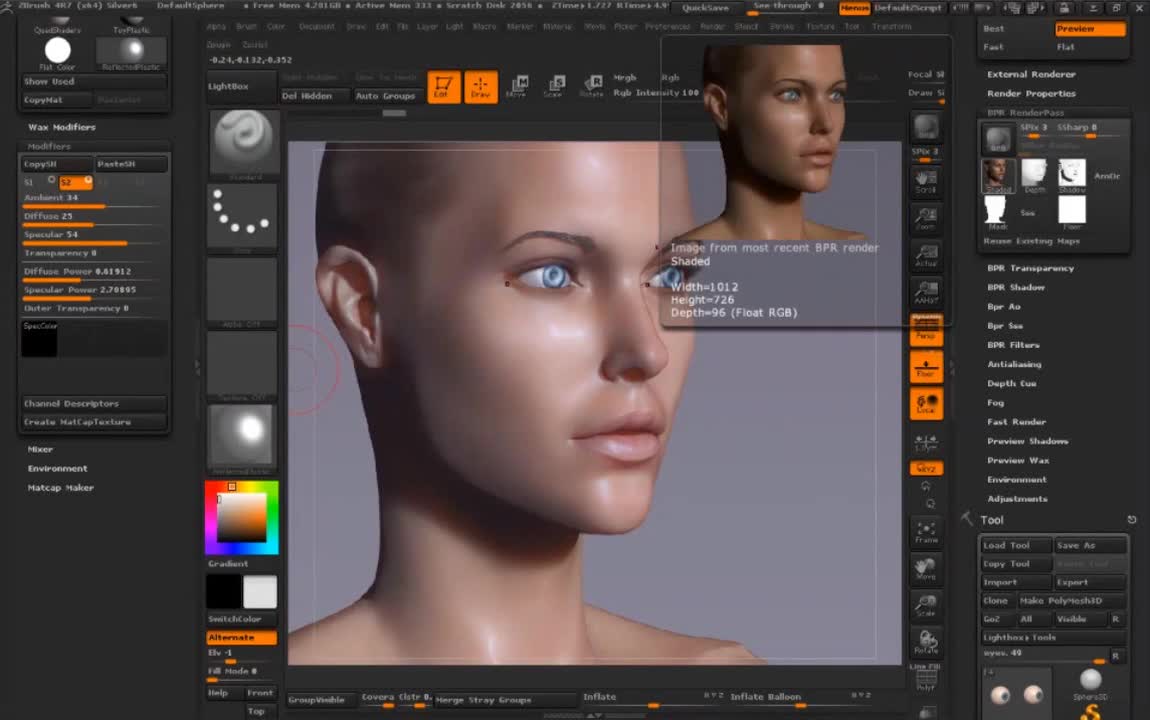Open the Render menu in the menu bar
This screenshot has width=1150, height=720.
tap(712, 26)
